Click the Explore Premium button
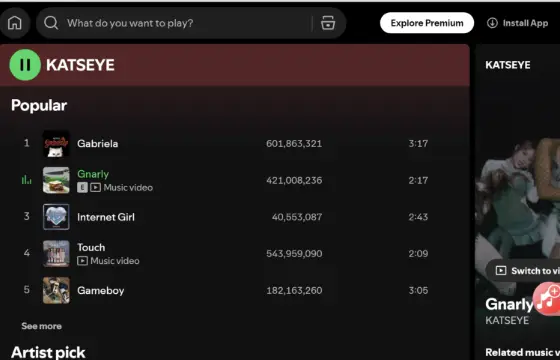560x360 pixels. (427, 23)
